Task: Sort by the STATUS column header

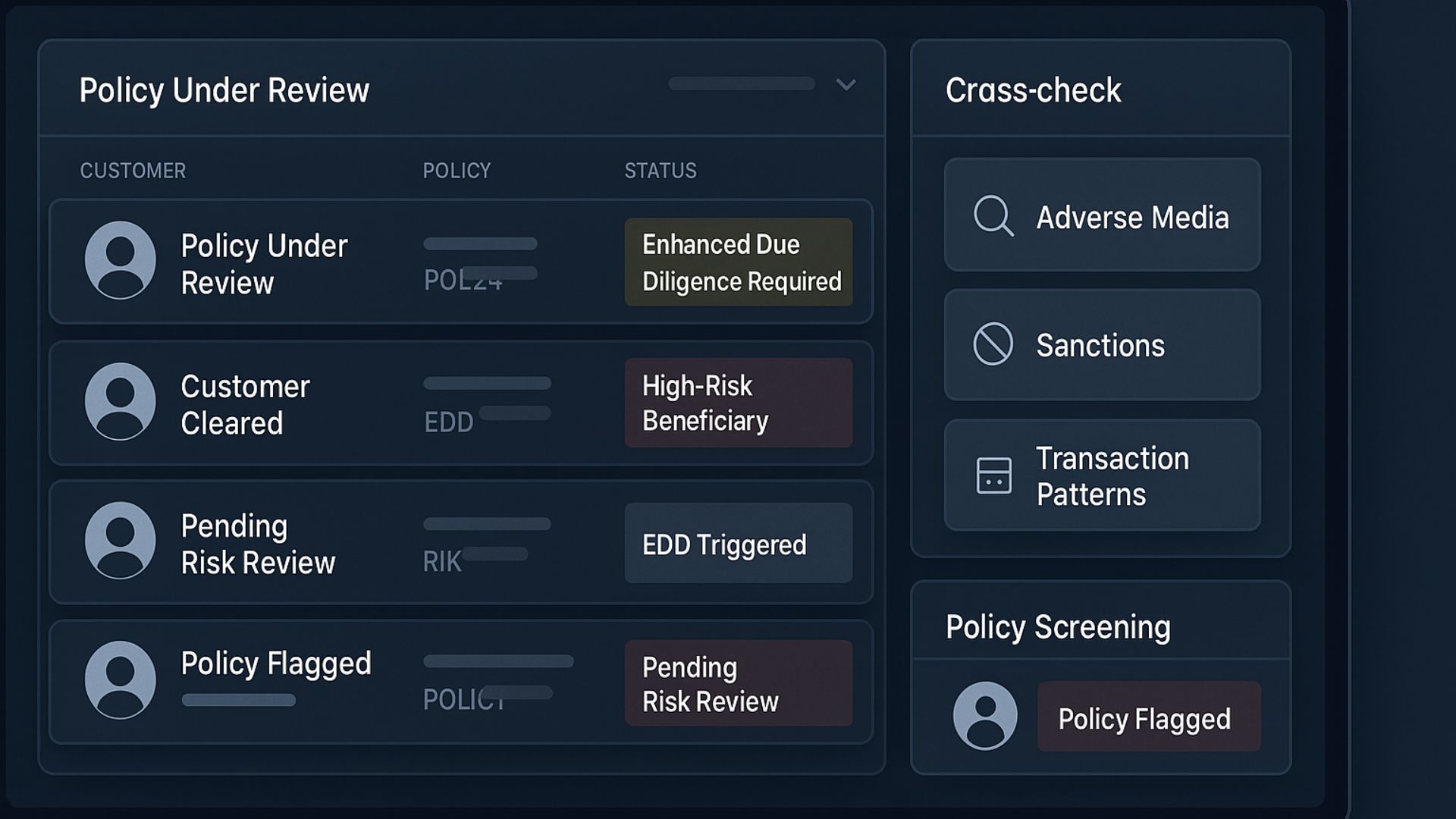Action: pyautogui.click(x=660, y=171)
